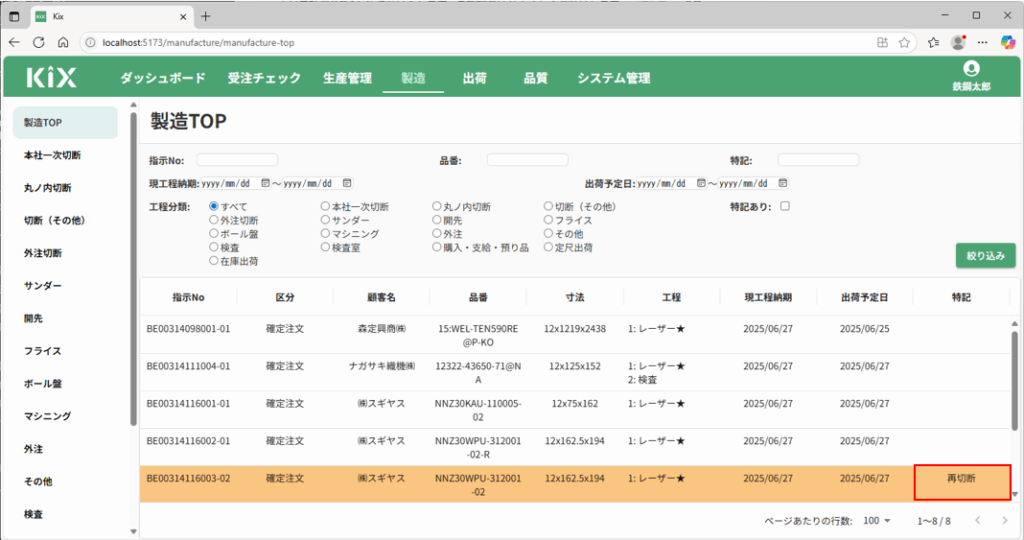
Task: Open the システム管理 menu
Action: [x=613, y=78]
